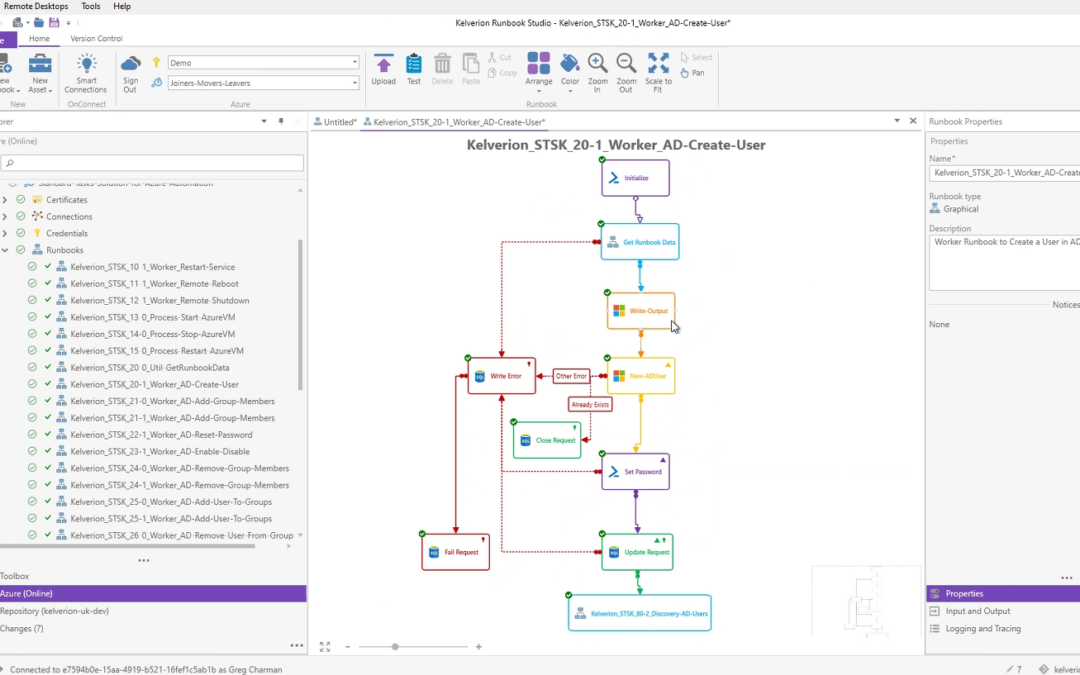Open the Azure (Online) panel
Image resolution: width=1080 pixels, height=675 pixels.
[x=153, y=593]
